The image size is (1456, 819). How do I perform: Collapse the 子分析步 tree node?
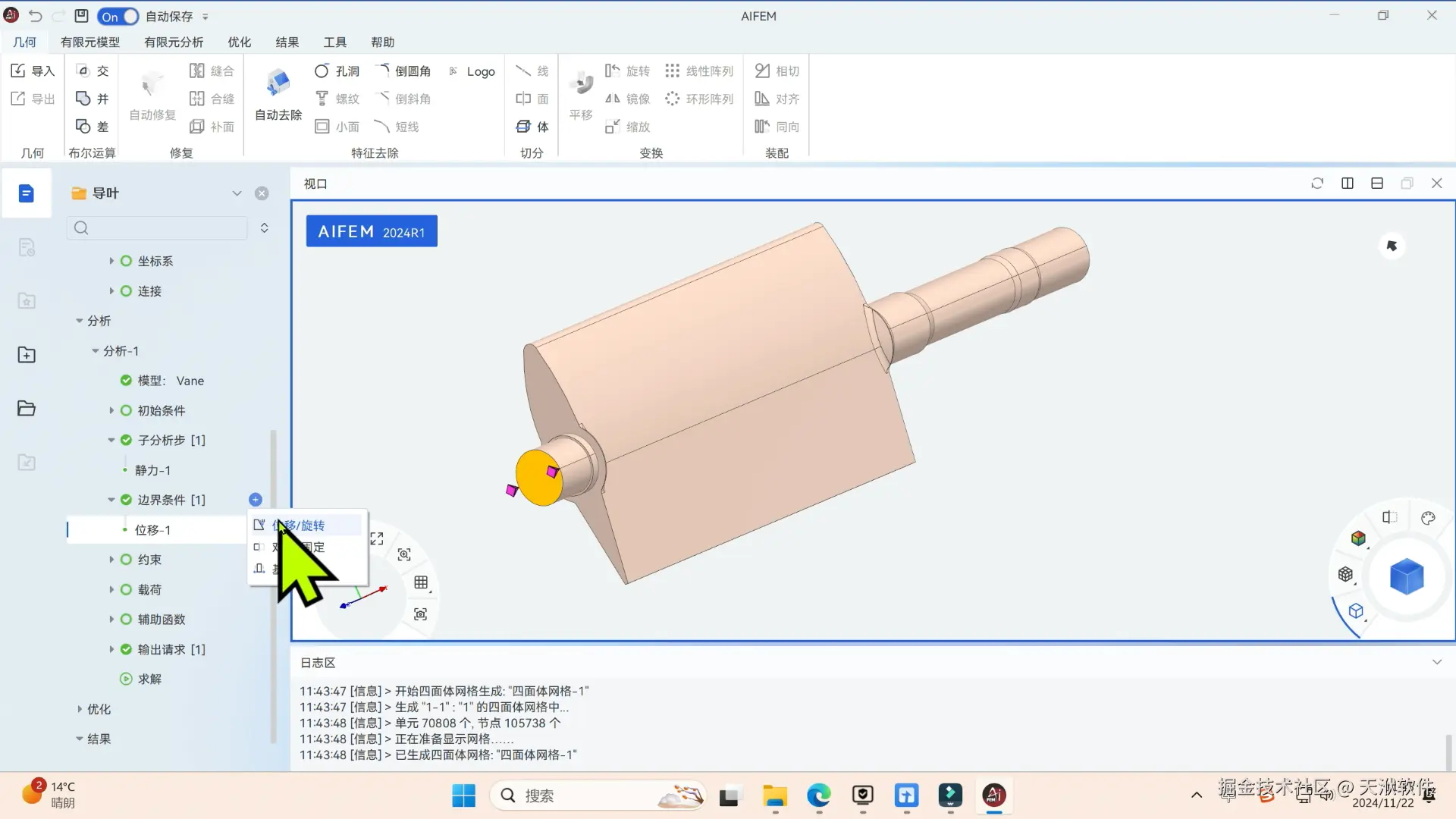(111, 440)
